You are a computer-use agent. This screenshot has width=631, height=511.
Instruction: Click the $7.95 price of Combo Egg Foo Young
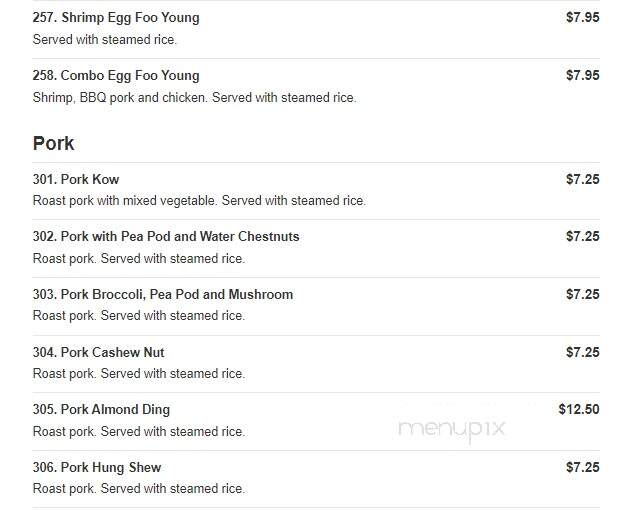click(582, 75)
